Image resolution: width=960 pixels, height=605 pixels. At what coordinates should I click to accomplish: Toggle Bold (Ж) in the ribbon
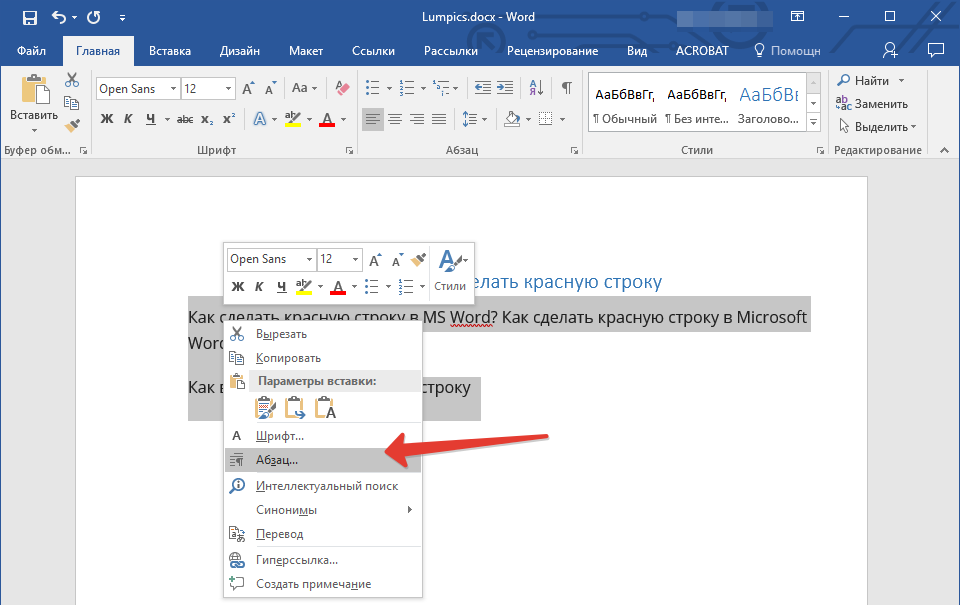(107, 119)
